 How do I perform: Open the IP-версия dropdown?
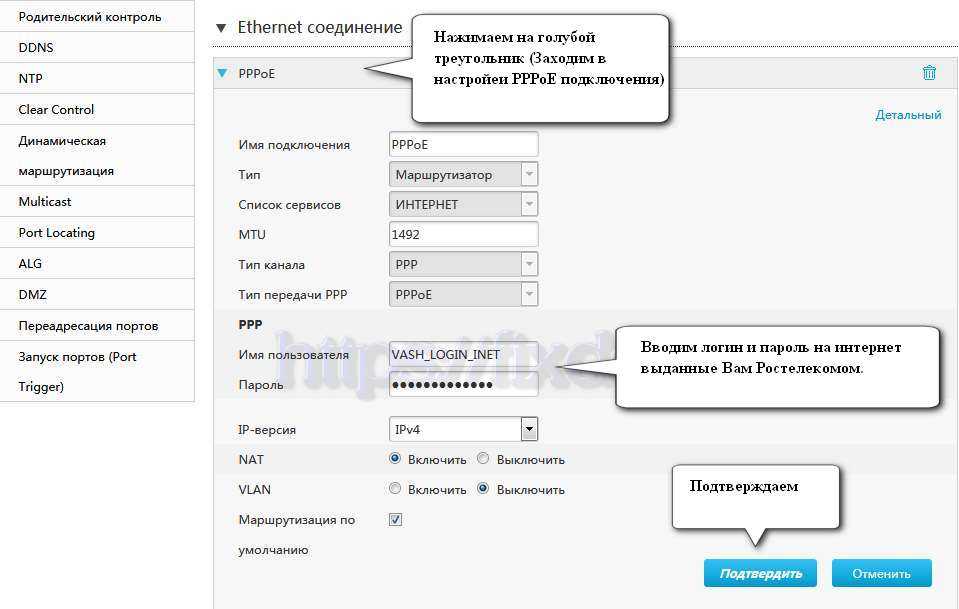(x=529, y=430)
